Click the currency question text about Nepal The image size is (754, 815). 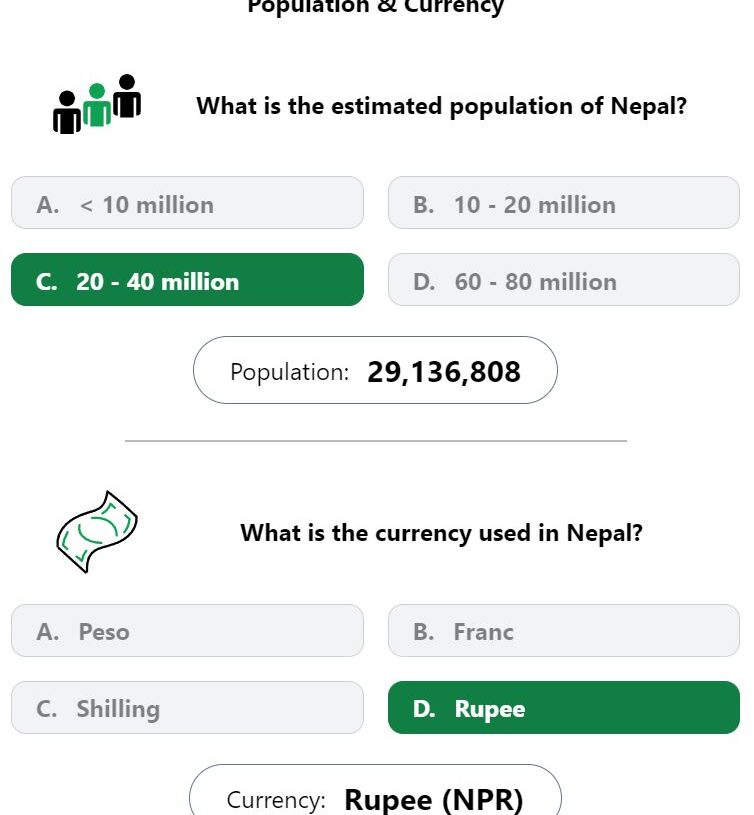point(442,533)
